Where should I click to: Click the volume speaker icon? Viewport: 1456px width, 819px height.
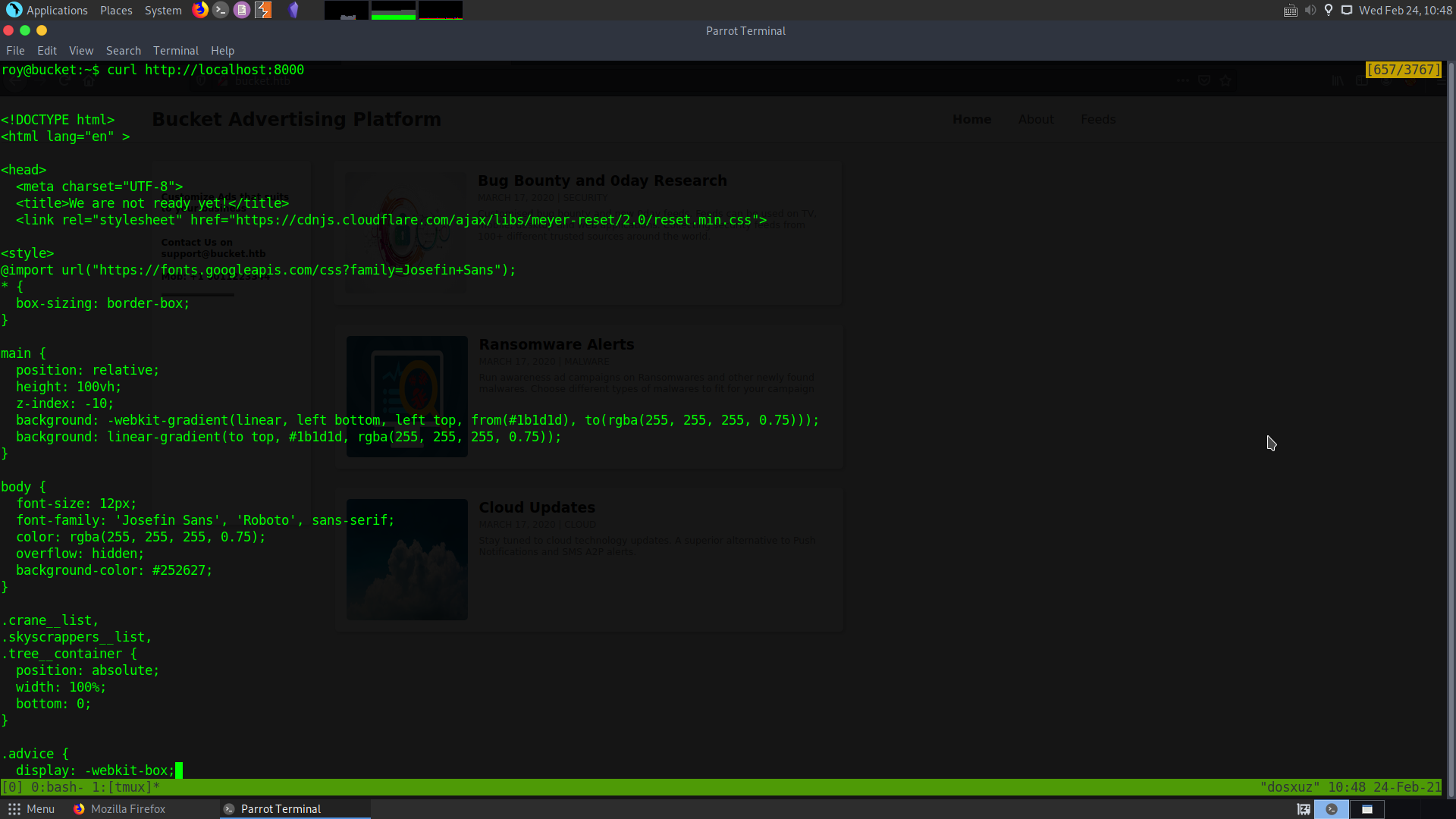click(1310, 10)
